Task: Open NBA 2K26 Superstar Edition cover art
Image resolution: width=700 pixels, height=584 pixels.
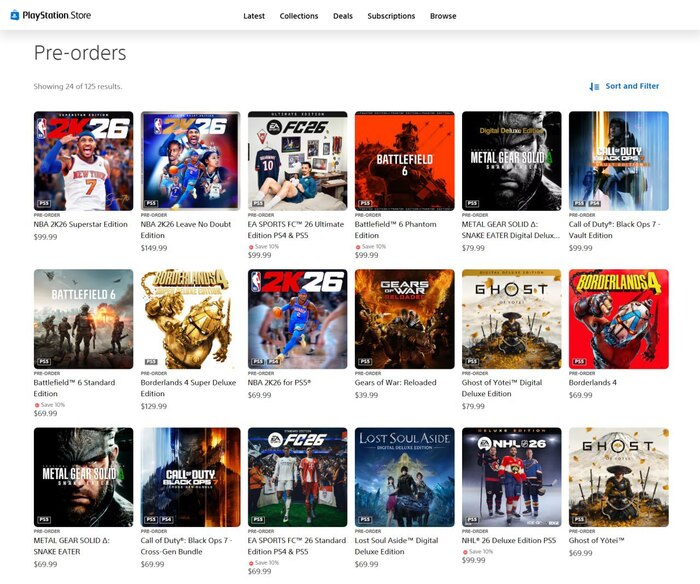Action: click(x=83, y=161)
